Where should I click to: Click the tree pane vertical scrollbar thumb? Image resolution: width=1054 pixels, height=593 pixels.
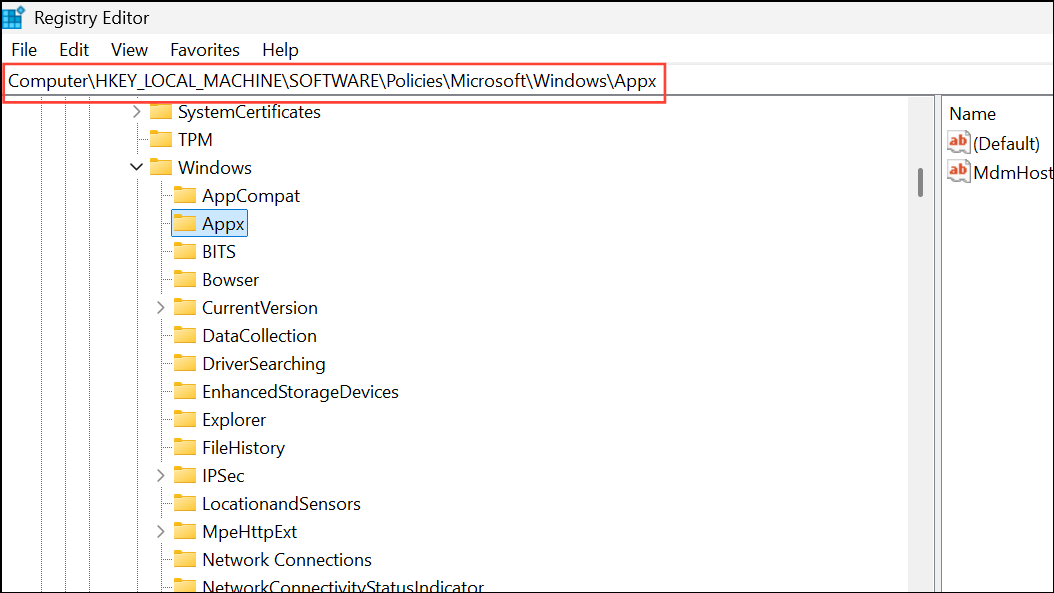point(920,182)
